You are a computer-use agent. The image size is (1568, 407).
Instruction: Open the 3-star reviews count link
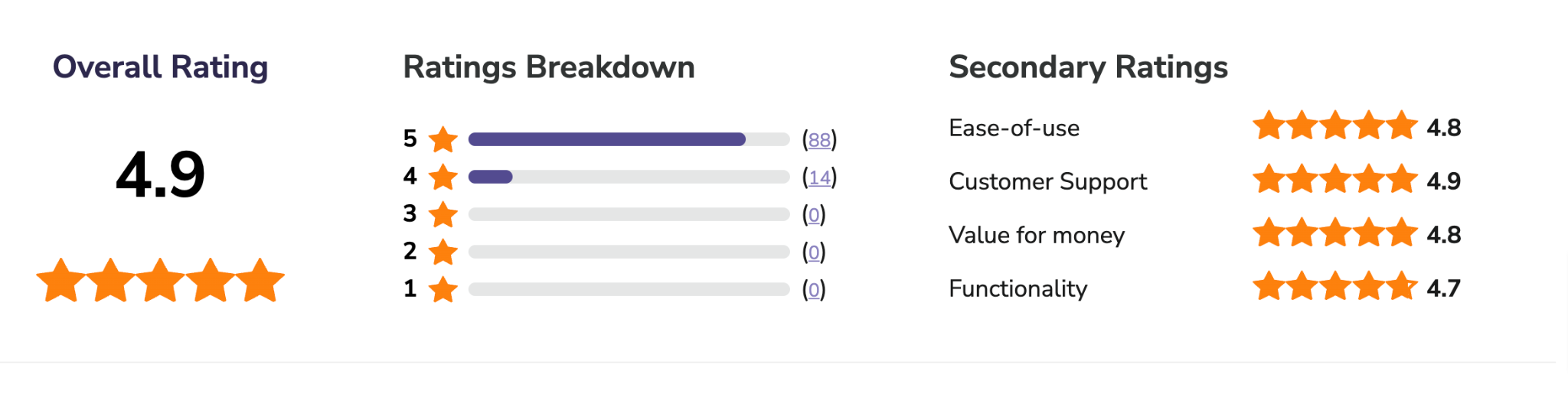tap(814, 215)
